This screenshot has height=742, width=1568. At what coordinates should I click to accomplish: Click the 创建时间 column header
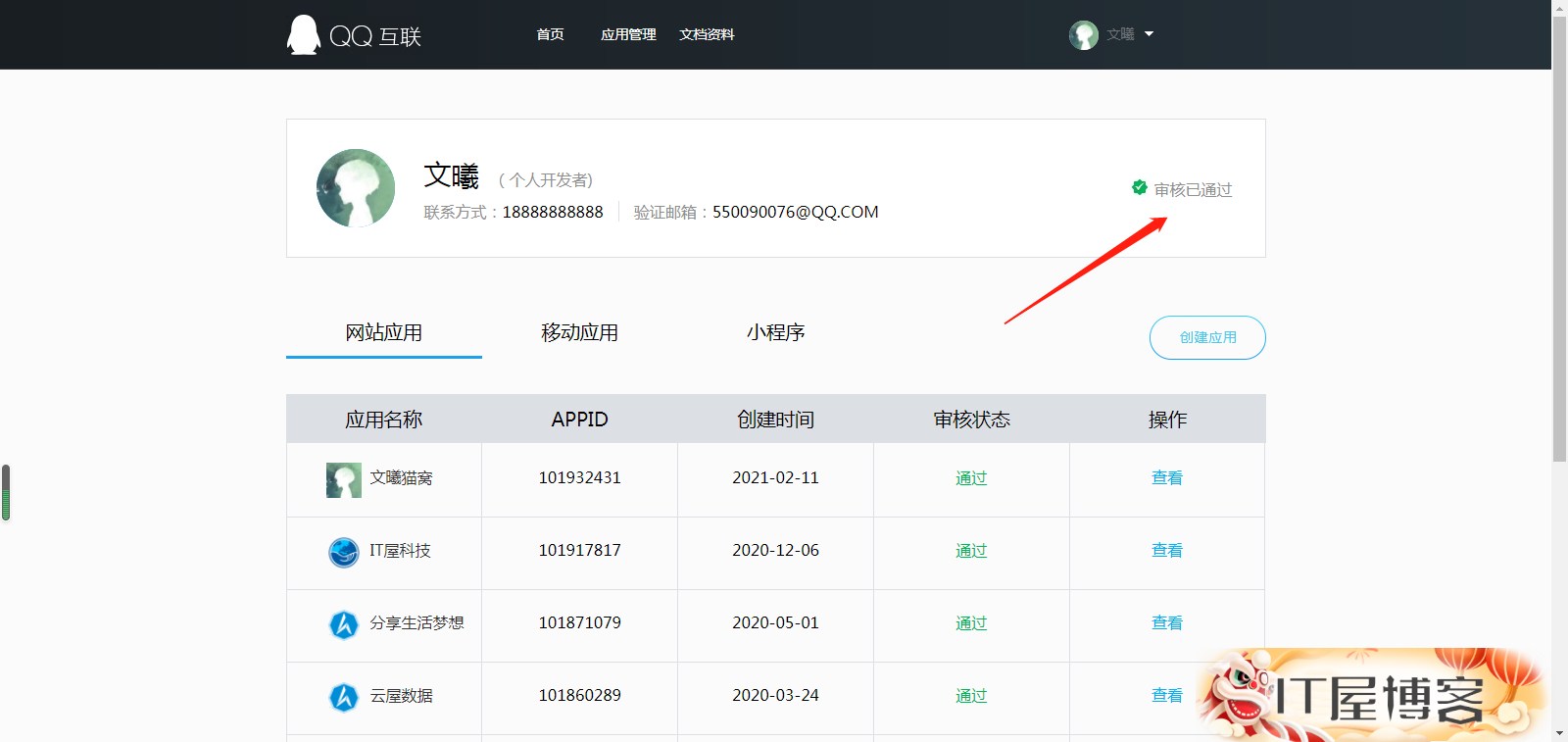pyautogui.click(x=776, y=420)
